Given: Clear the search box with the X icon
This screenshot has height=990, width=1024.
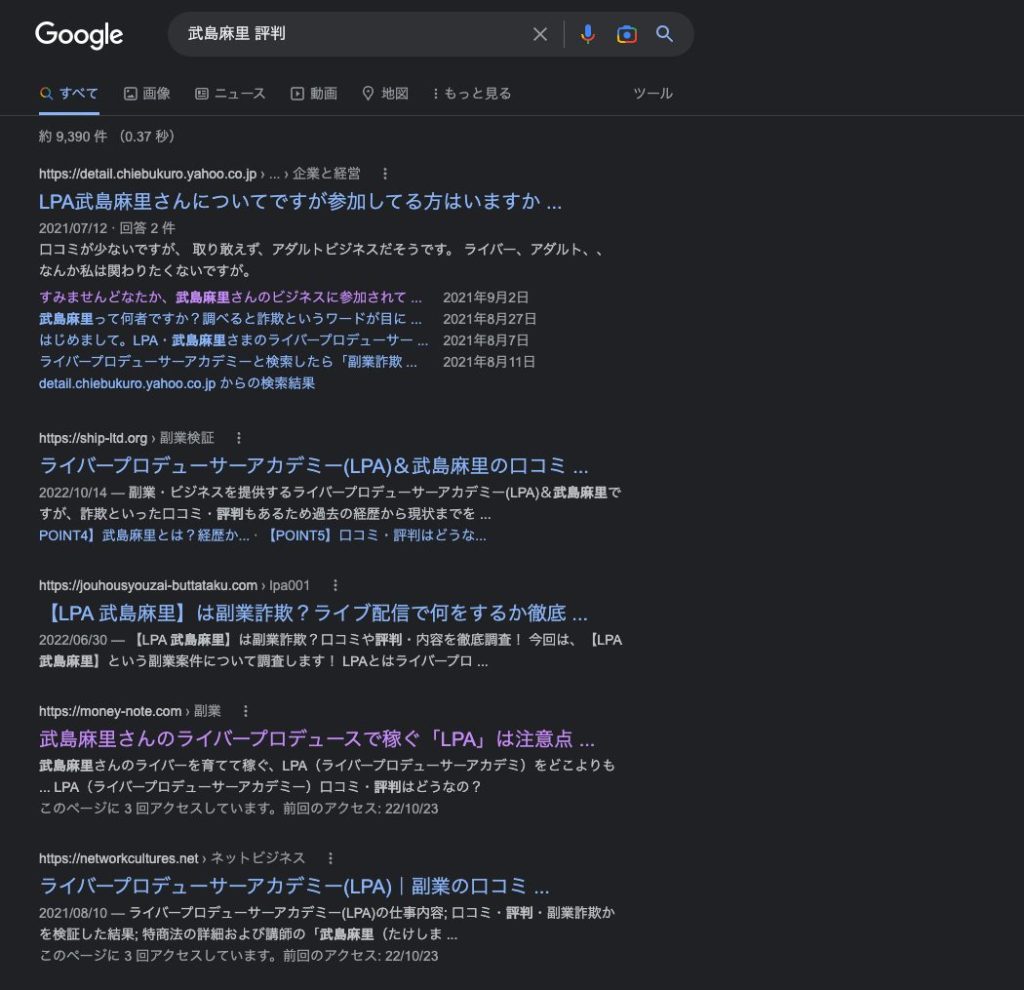Looking at the screenshot, I should [540, 35].
